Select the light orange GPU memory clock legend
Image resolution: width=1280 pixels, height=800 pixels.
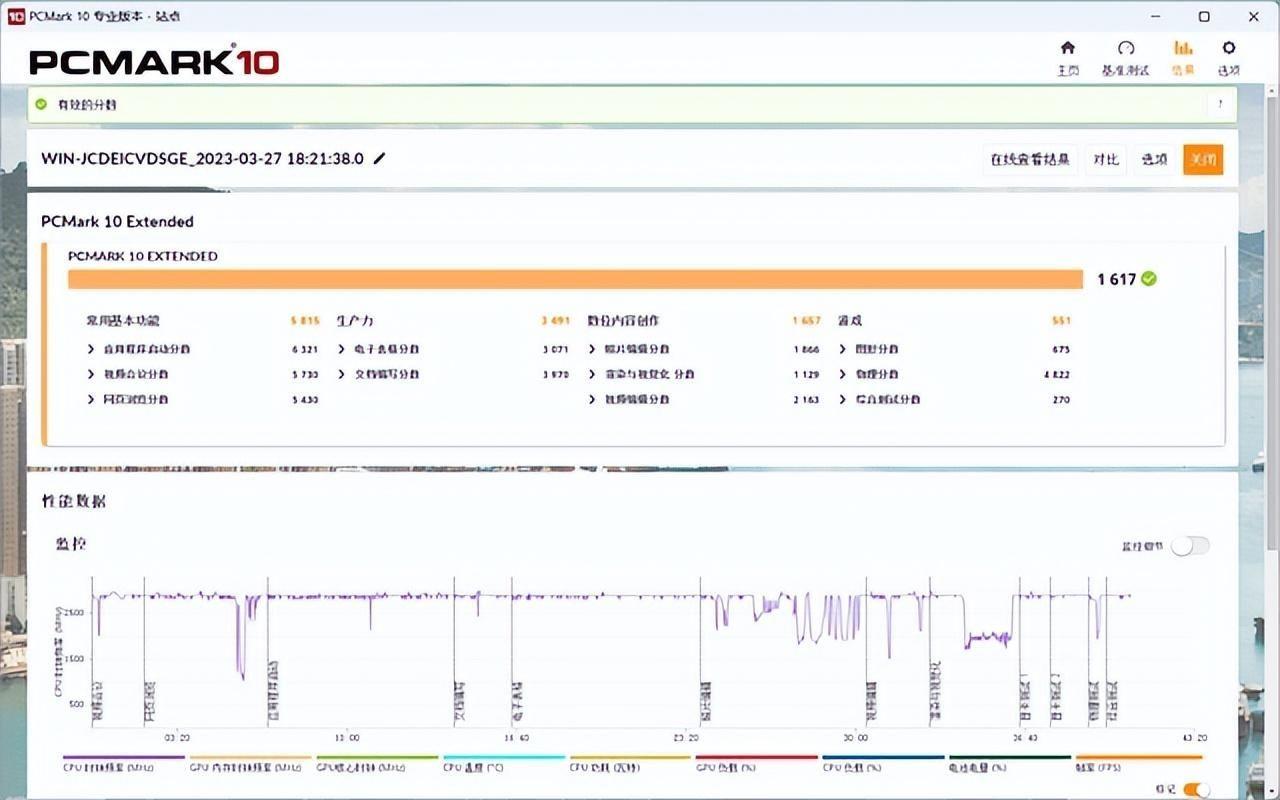[250, 763]
